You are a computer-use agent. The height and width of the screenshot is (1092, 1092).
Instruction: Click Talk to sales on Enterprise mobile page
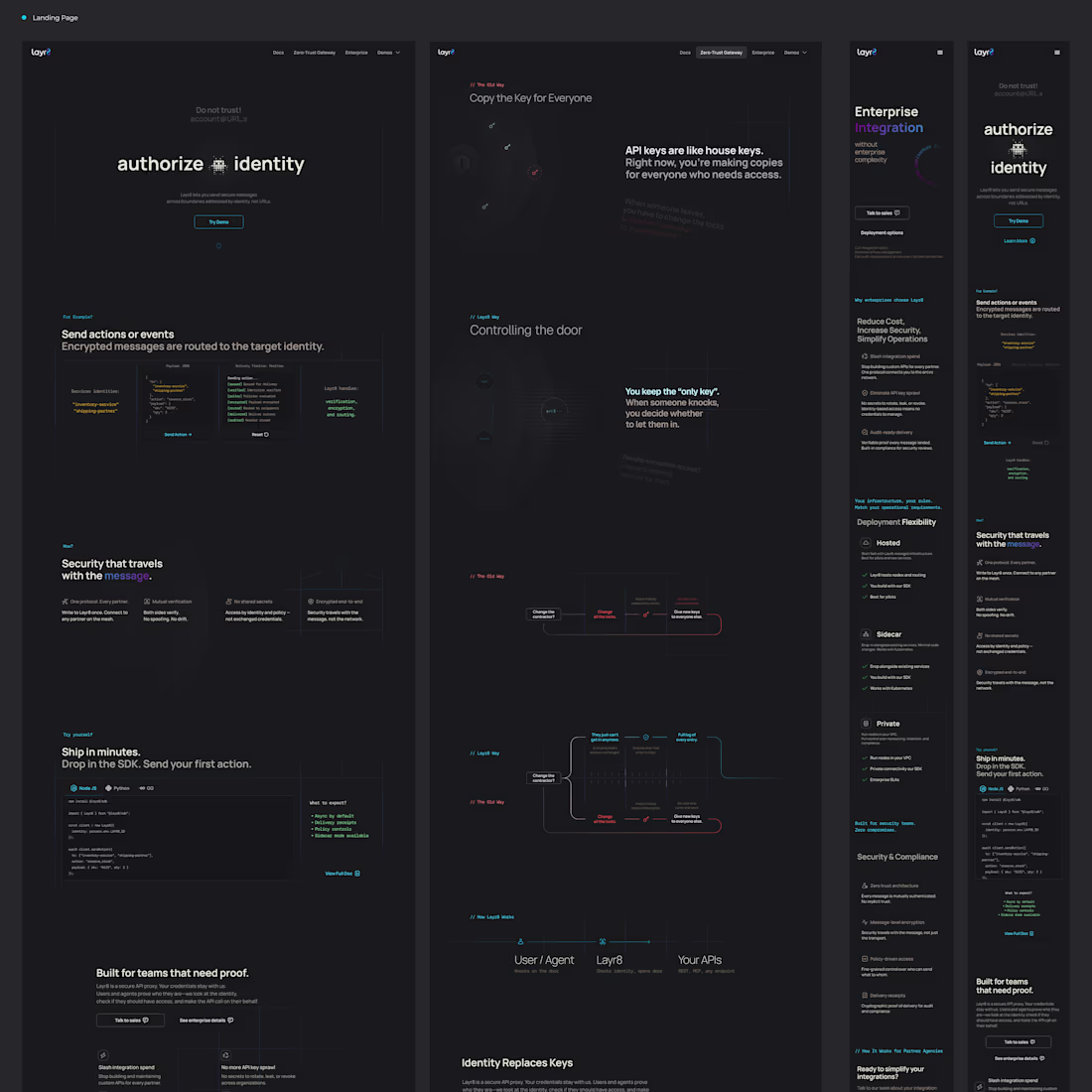882,212
